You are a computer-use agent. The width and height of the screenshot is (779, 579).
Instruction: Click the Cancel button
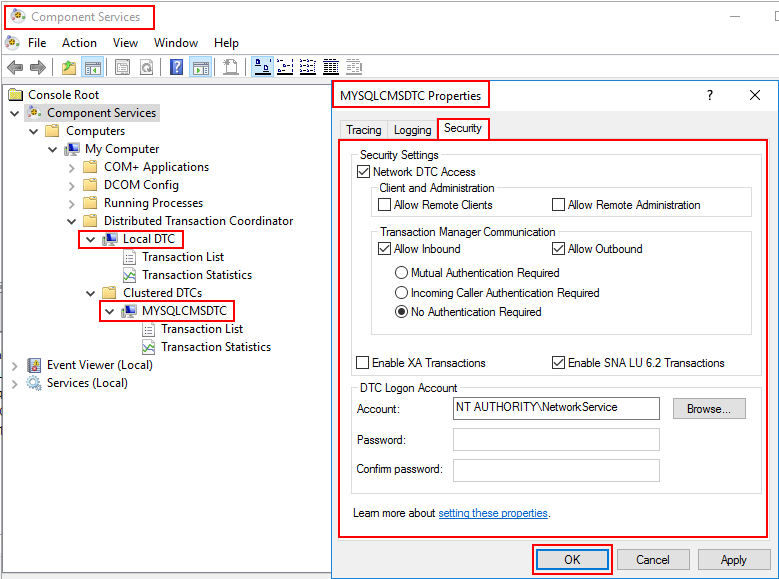[x=653, y=560]
